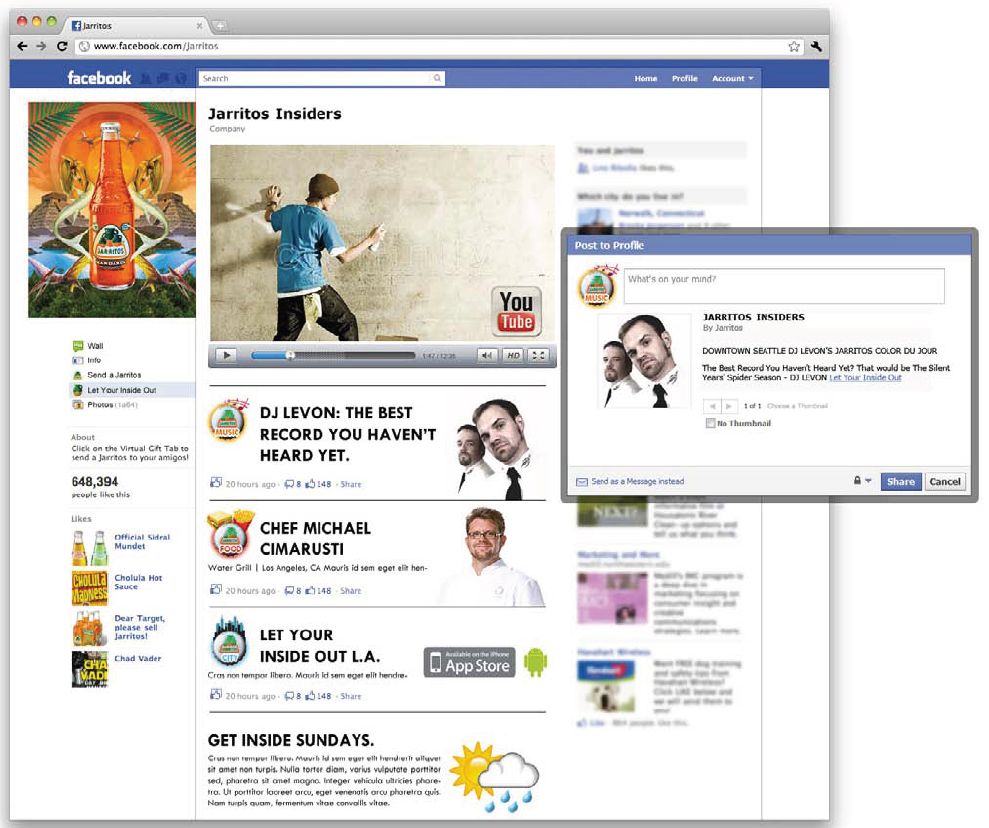
Task: Show next thumbnail in Post to Profile dialog
Action: tap(728, 406)
